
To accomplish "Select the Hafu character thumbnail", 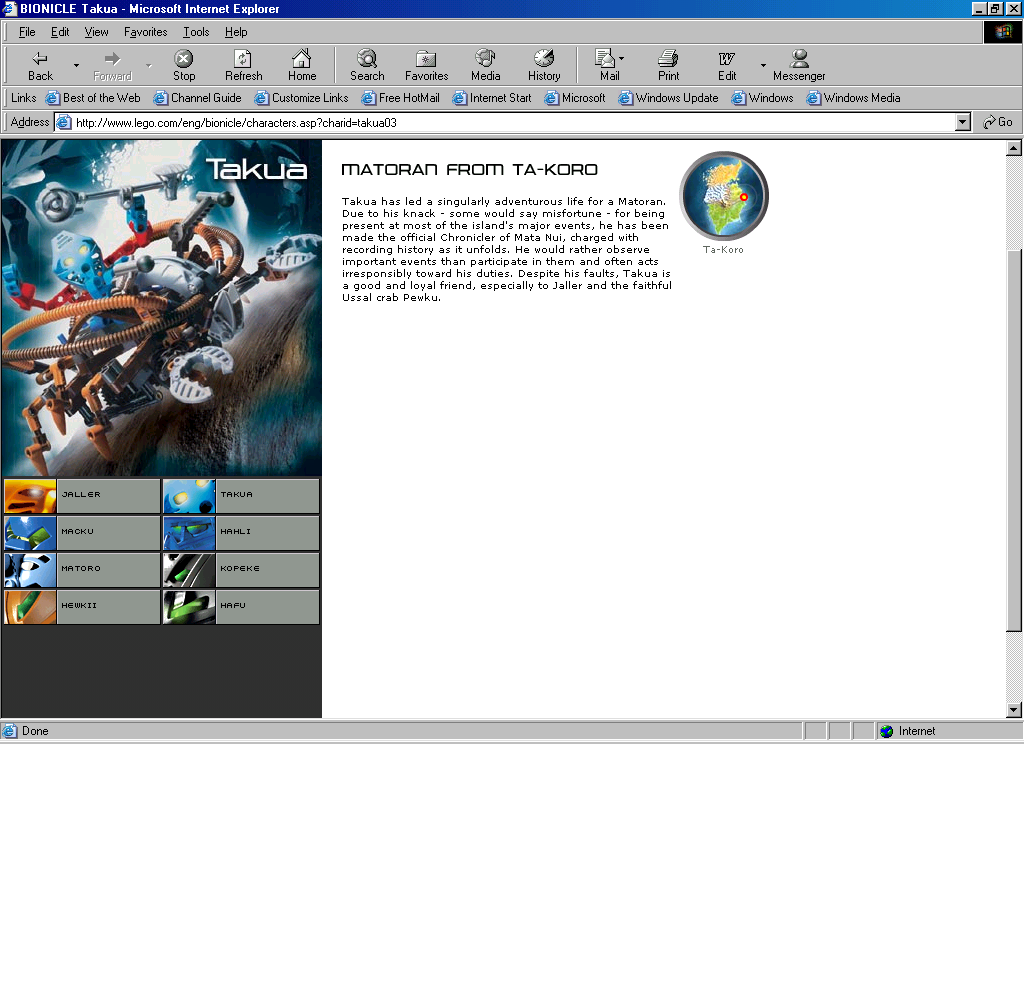I will point(189,607).
